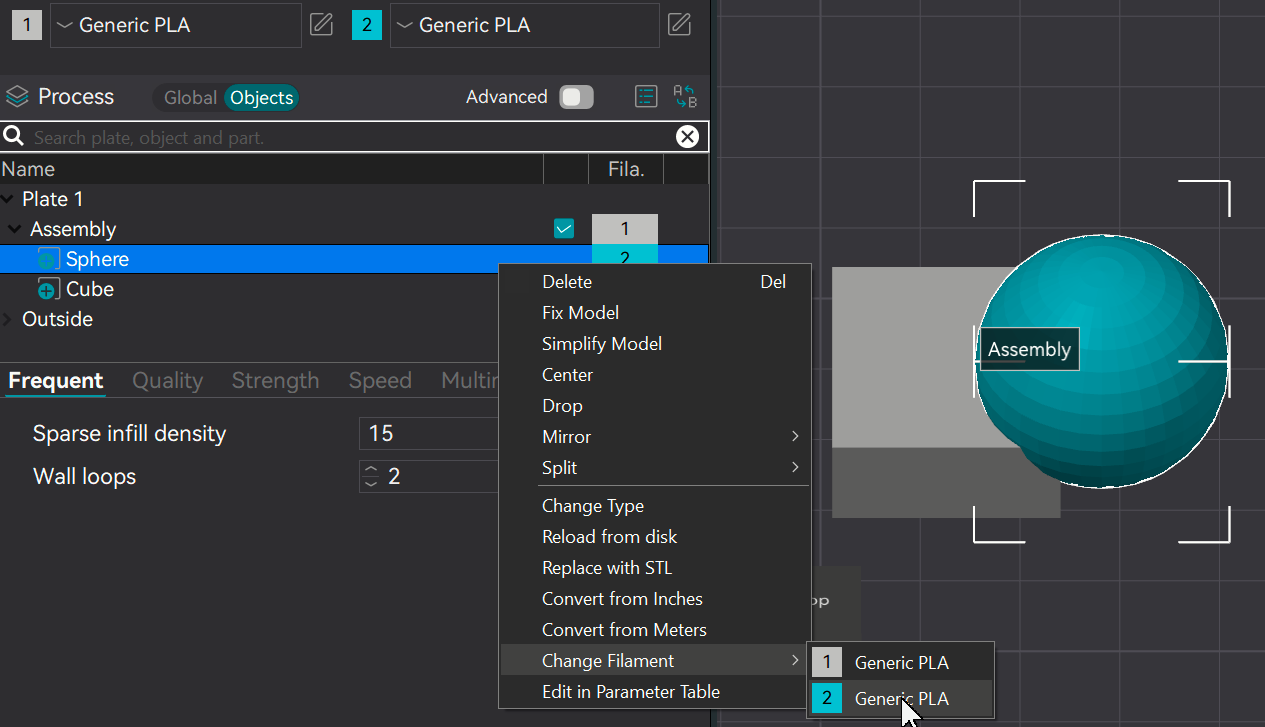This screenshot has height=727, width=1265.
Task: Click Convert from Meters
Action: (655, 630)
